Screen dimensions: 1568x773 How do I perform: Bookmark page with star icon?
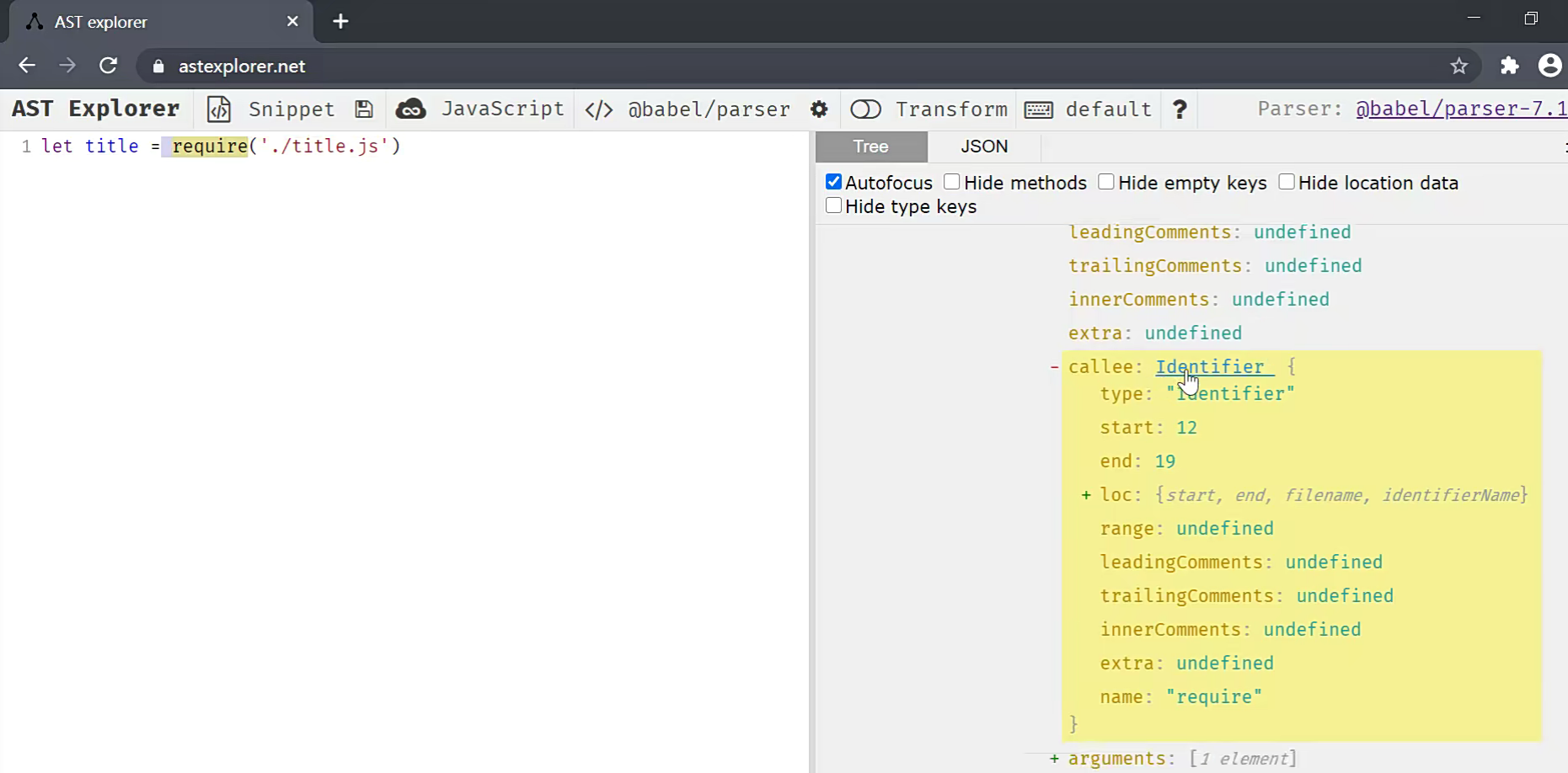click(x=1458, y=66)
